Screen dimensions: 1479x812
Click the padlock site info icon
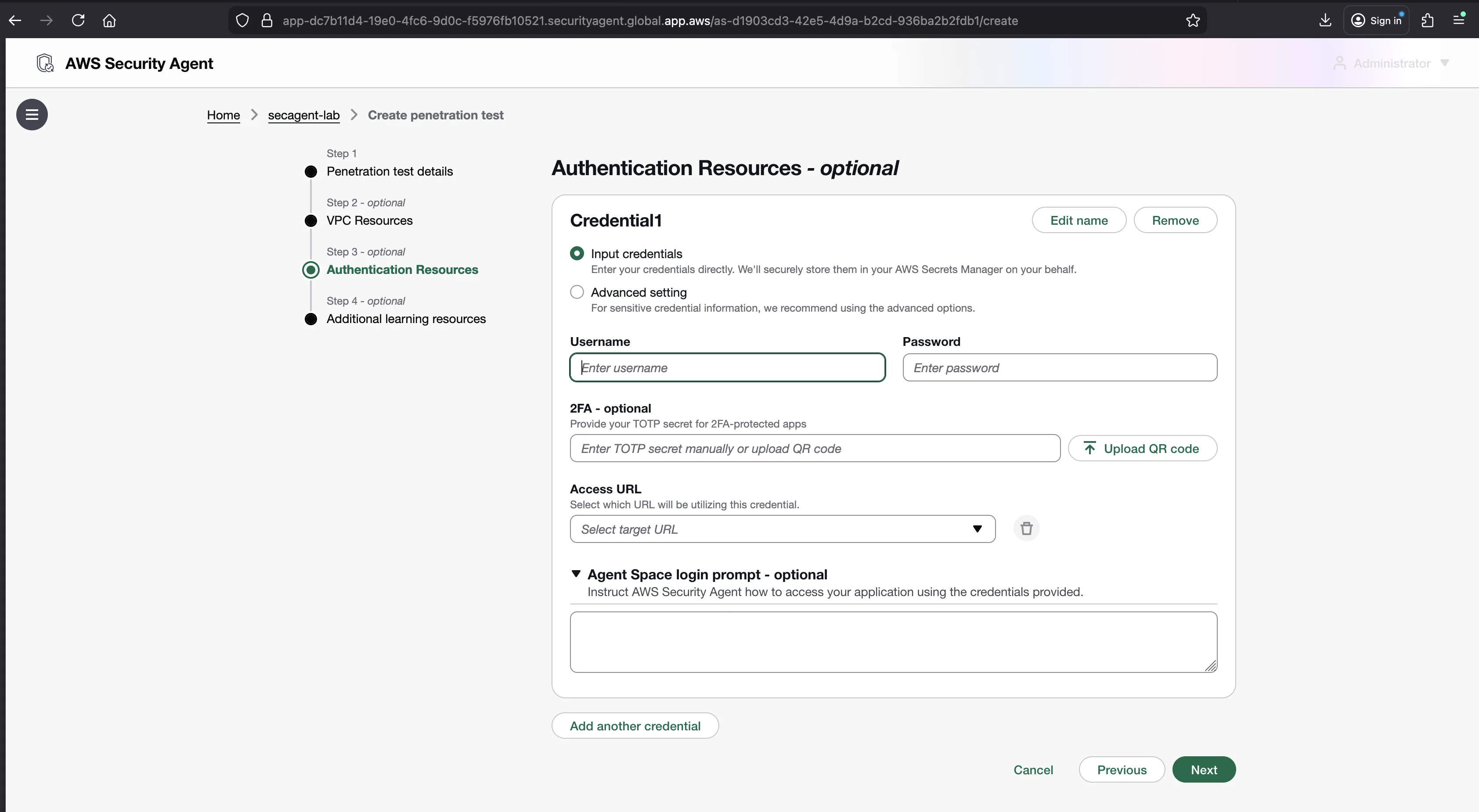point(267,21)
